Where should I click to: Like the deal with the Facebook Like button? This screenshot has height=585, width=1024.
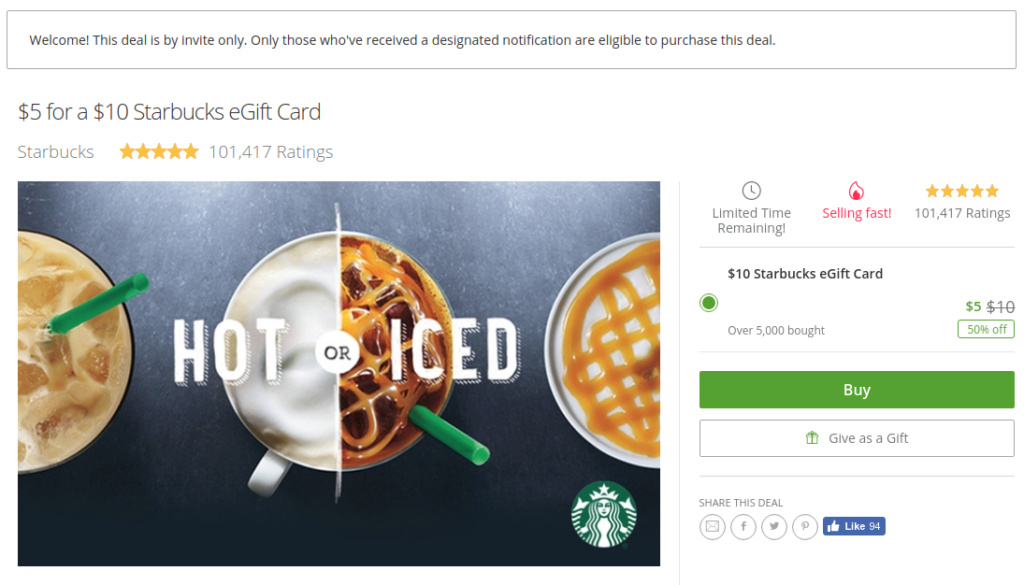point(853,525)
